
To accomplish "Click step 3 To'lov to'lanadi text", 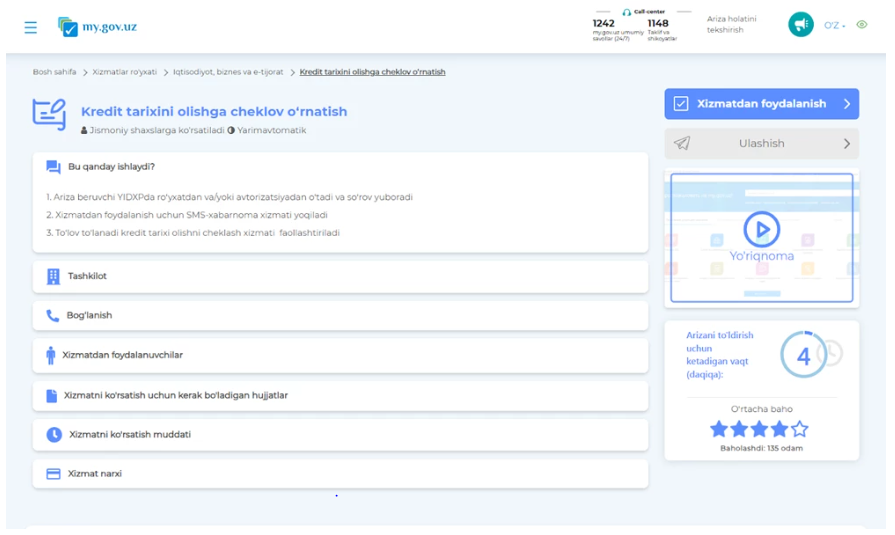I will point(193,233).
